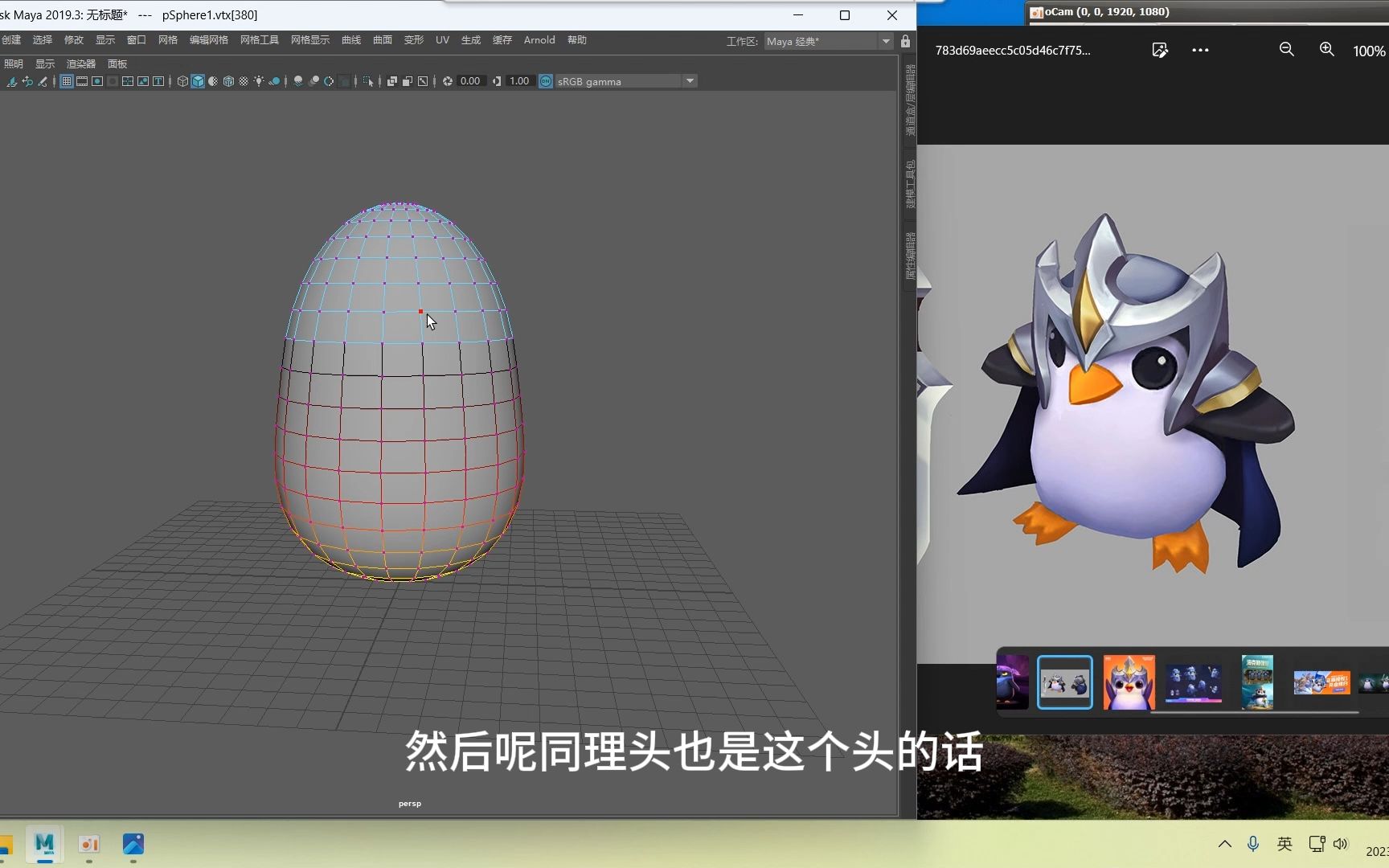Open the 变形 menu
The width and height of the screenshot is (1389, 868).
pos(414,40)
